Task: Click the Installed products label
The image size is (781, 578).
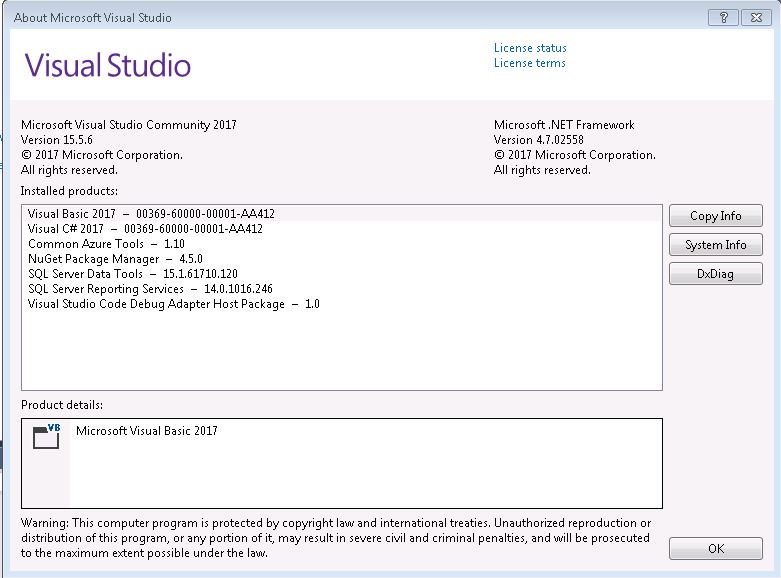Action: [69, 191]
